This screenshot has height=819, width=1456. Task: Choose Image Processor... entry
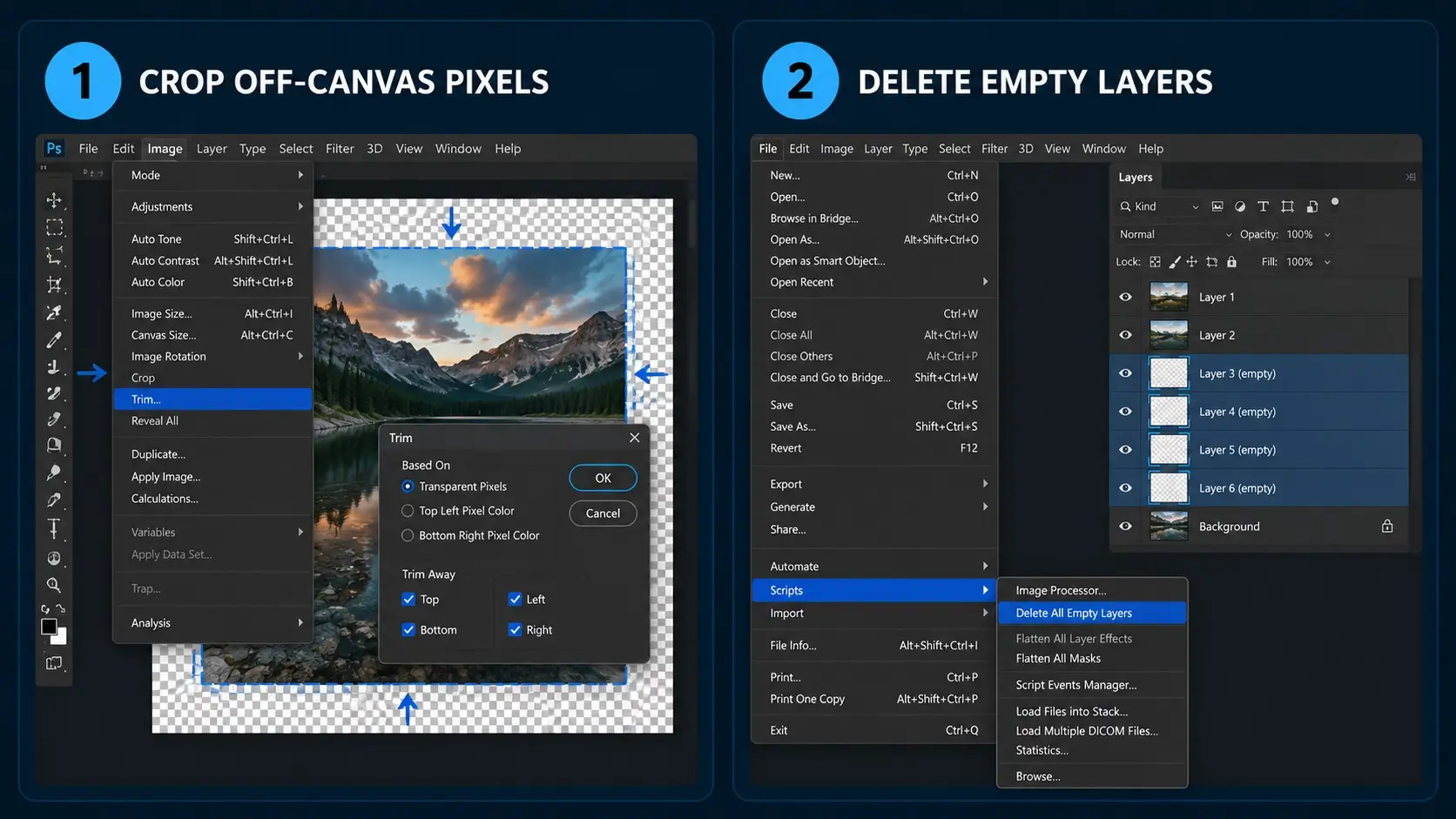click(1092, 590)
